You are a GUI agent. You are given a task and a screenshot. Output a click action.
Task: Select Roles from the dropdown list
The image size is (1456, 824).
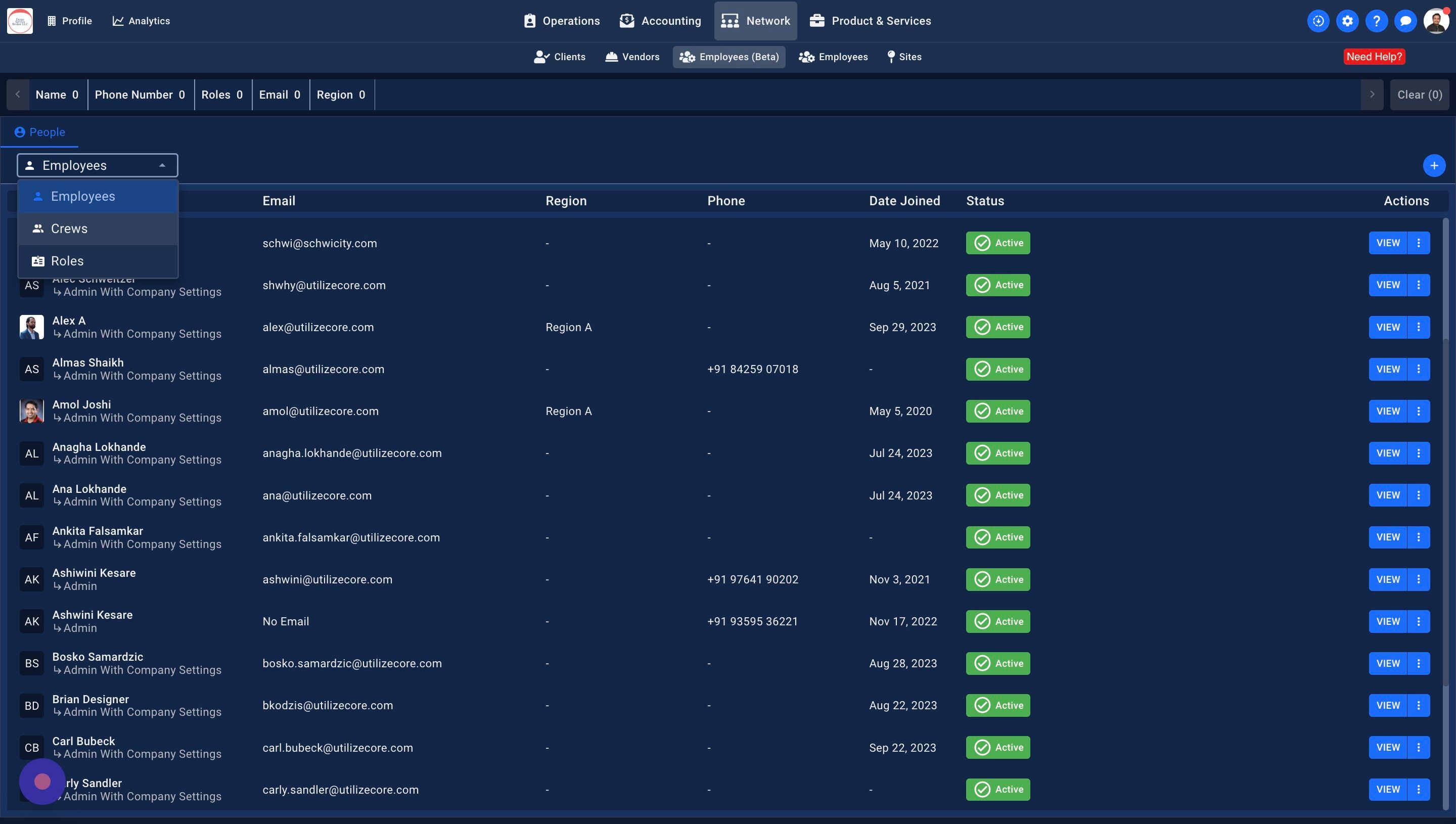point(67,261)
